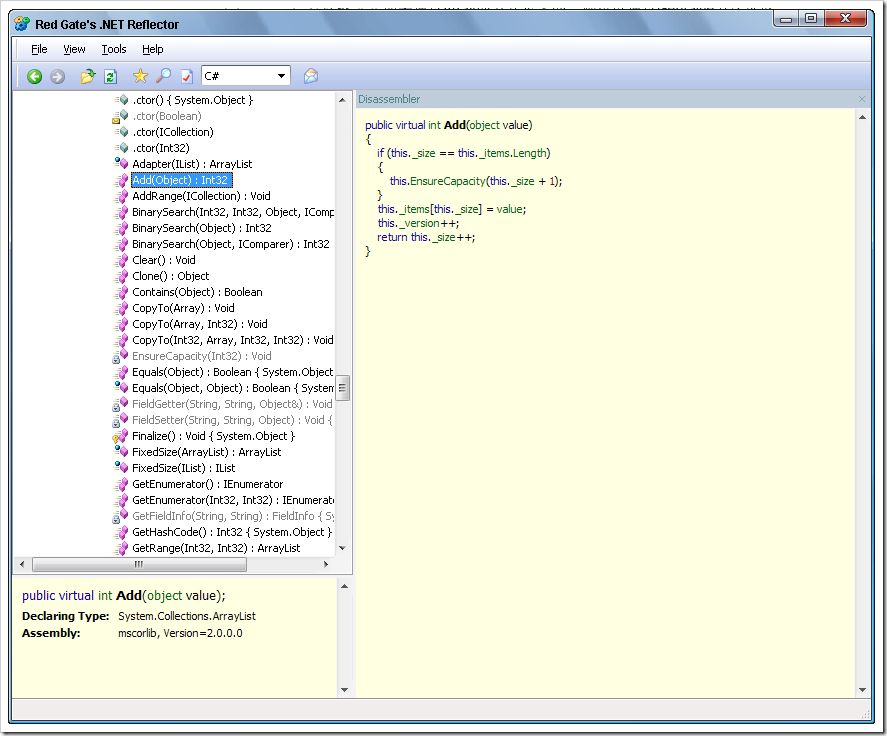Click the EnsureCapacity link in the code
The height and width of the screenshot is (736, 887).
tap(447, 181)
